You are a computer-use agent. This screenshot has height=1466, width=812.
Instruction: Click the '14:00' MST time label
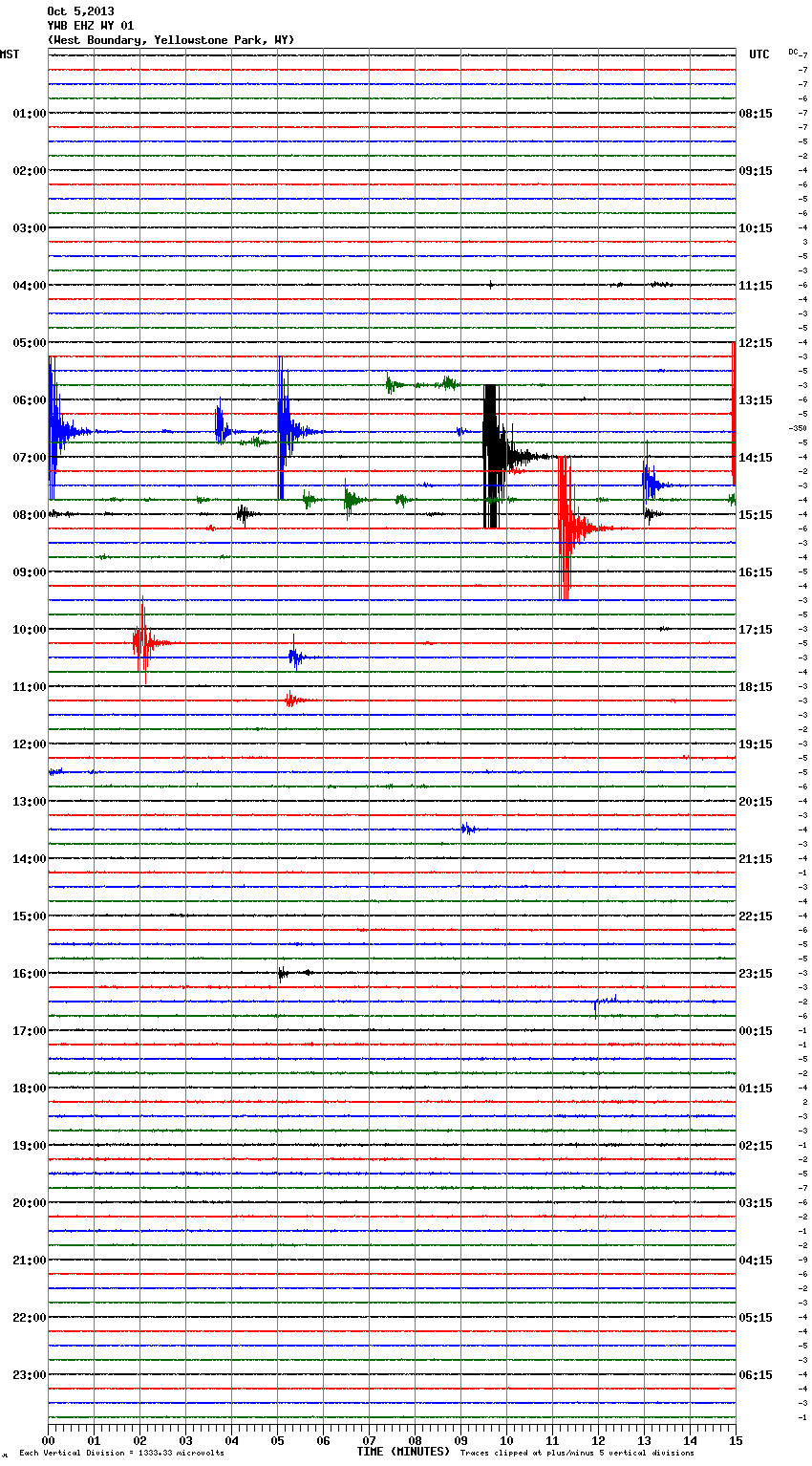tap(30, 859)
